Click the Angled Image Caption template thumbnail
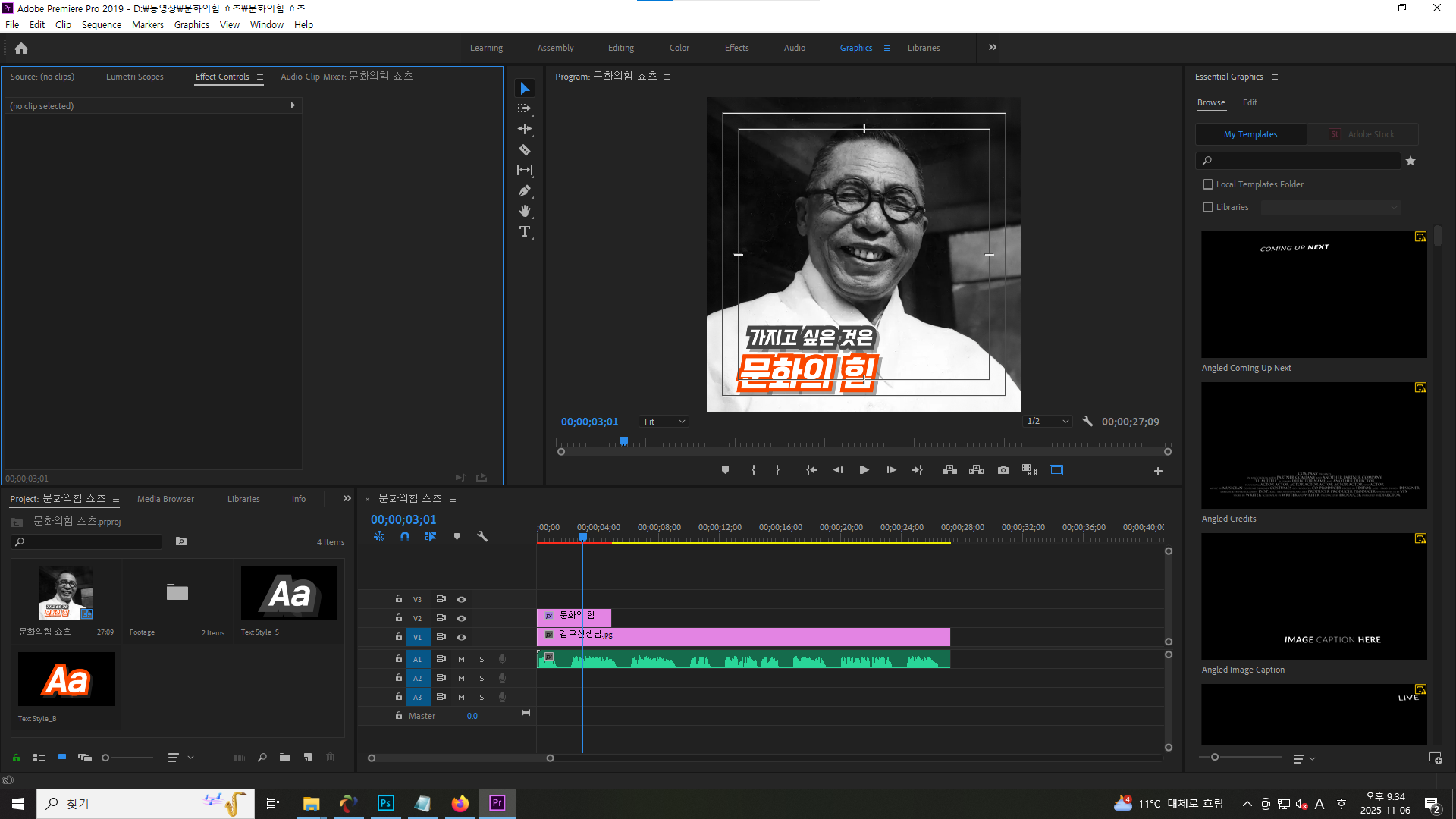 point(1313,596)
